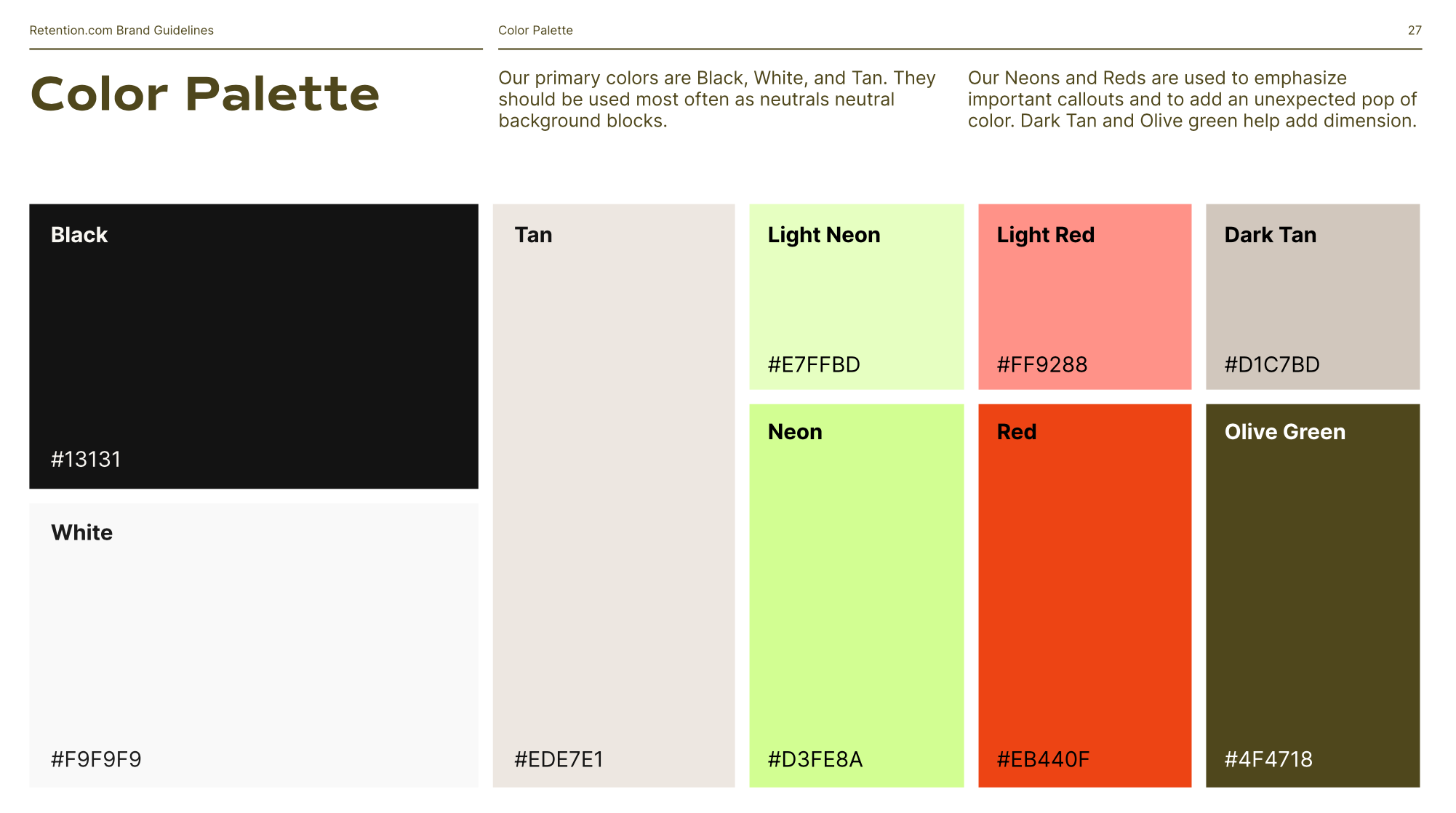Click the #E7FFBD hex code
The height and width of the screenshot is (813, 1456).
[814, 364]
